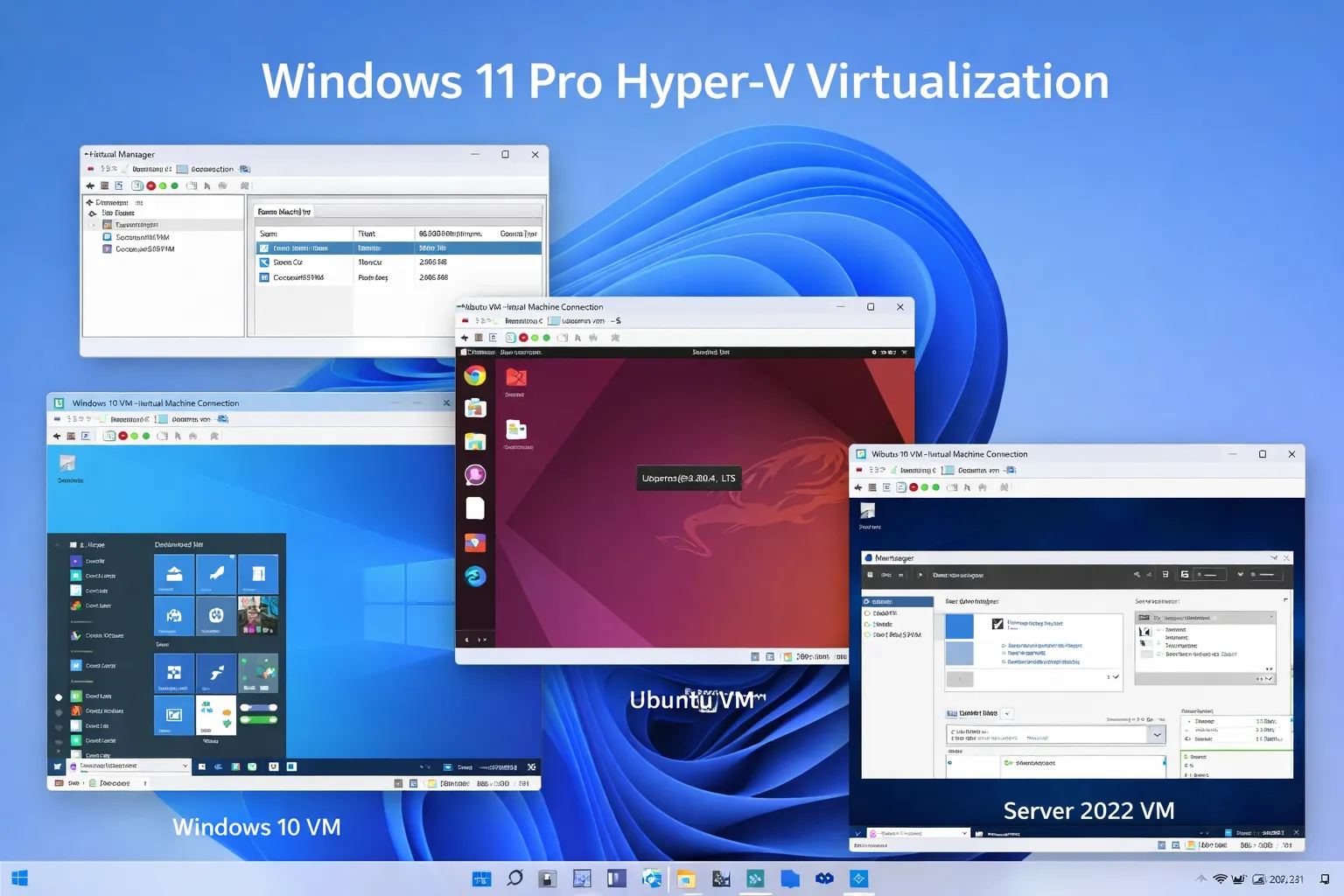The height and width of the screenshot is (896, 1344).
Task: Open the notification icon at taskbar end
Action: pyautogui.click(x=1325, y=878)
